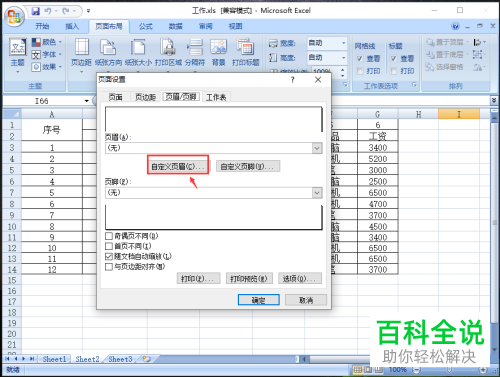The height and width of the screenshot is (377, 500).
Task: Open the 工作表选项 dialog launcher
Action: click(x=414, y=85)
